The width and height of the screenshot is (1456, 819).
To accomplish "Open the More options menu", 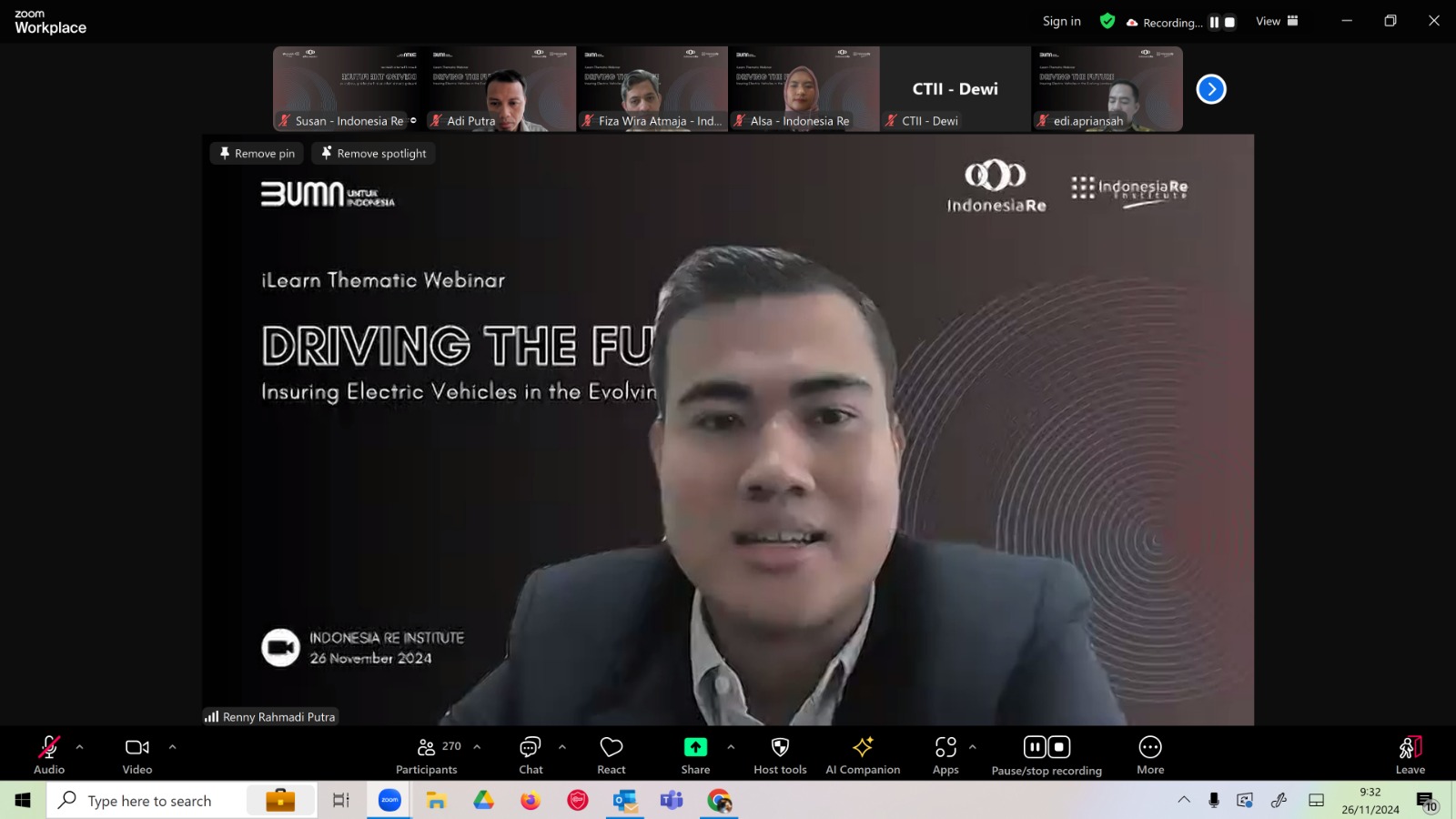I will (x=1150, y=755).
